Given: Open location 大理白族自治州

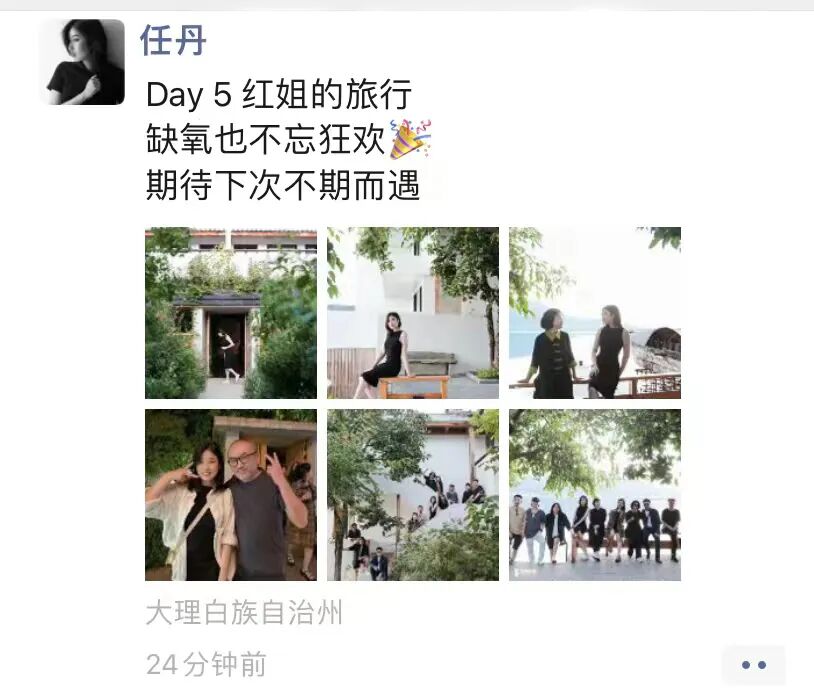Looking at the screenshot, I should coord(245,613).
